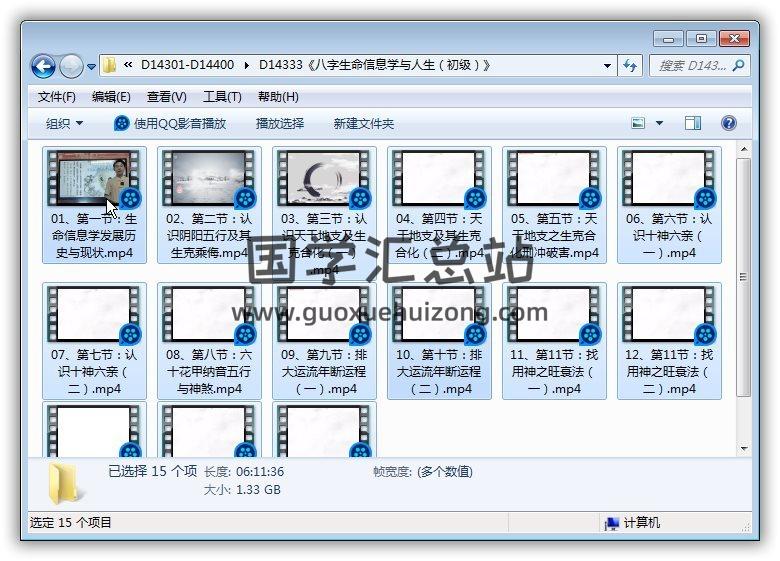Click the Forward navigation arrow button
Screen dimensions: 780x561
pyautogui.click(x=71, y=66)
